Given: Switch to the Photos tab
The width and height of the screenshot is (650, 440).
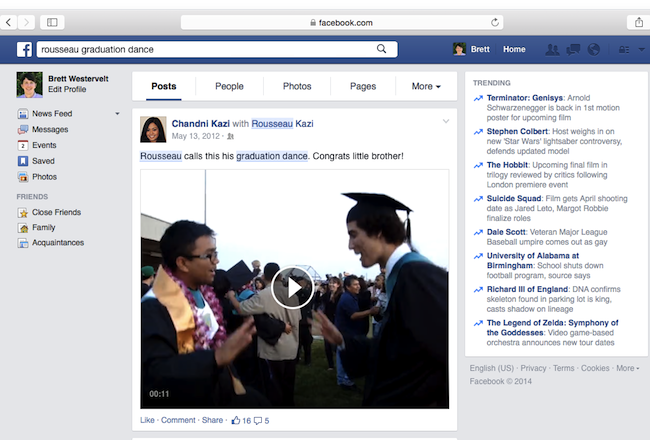Looking at the screenshot, I should tap(297, 86).
